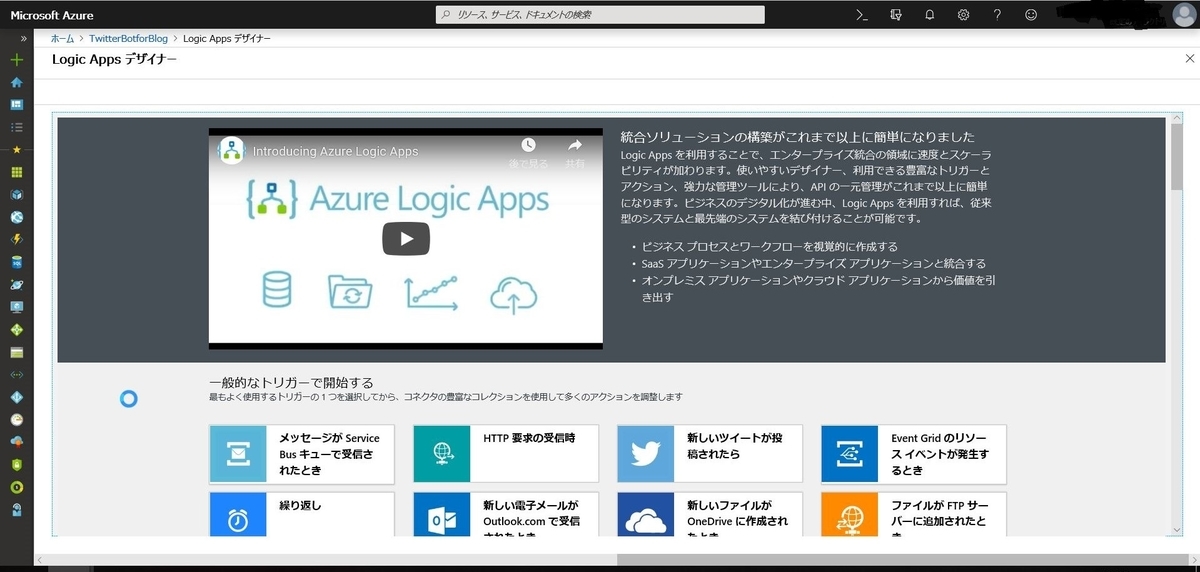Screen dimensions: 1200x572
Task: Open App Services globe icon in sidebar
Action: pos(16,217)
